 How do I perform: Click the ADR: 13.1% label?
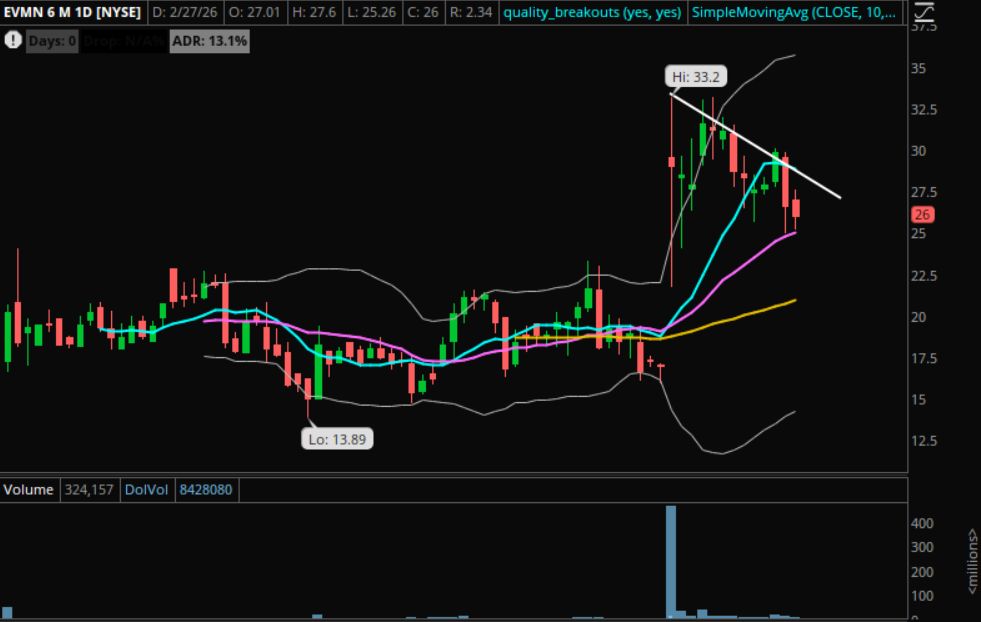point(209,41)
